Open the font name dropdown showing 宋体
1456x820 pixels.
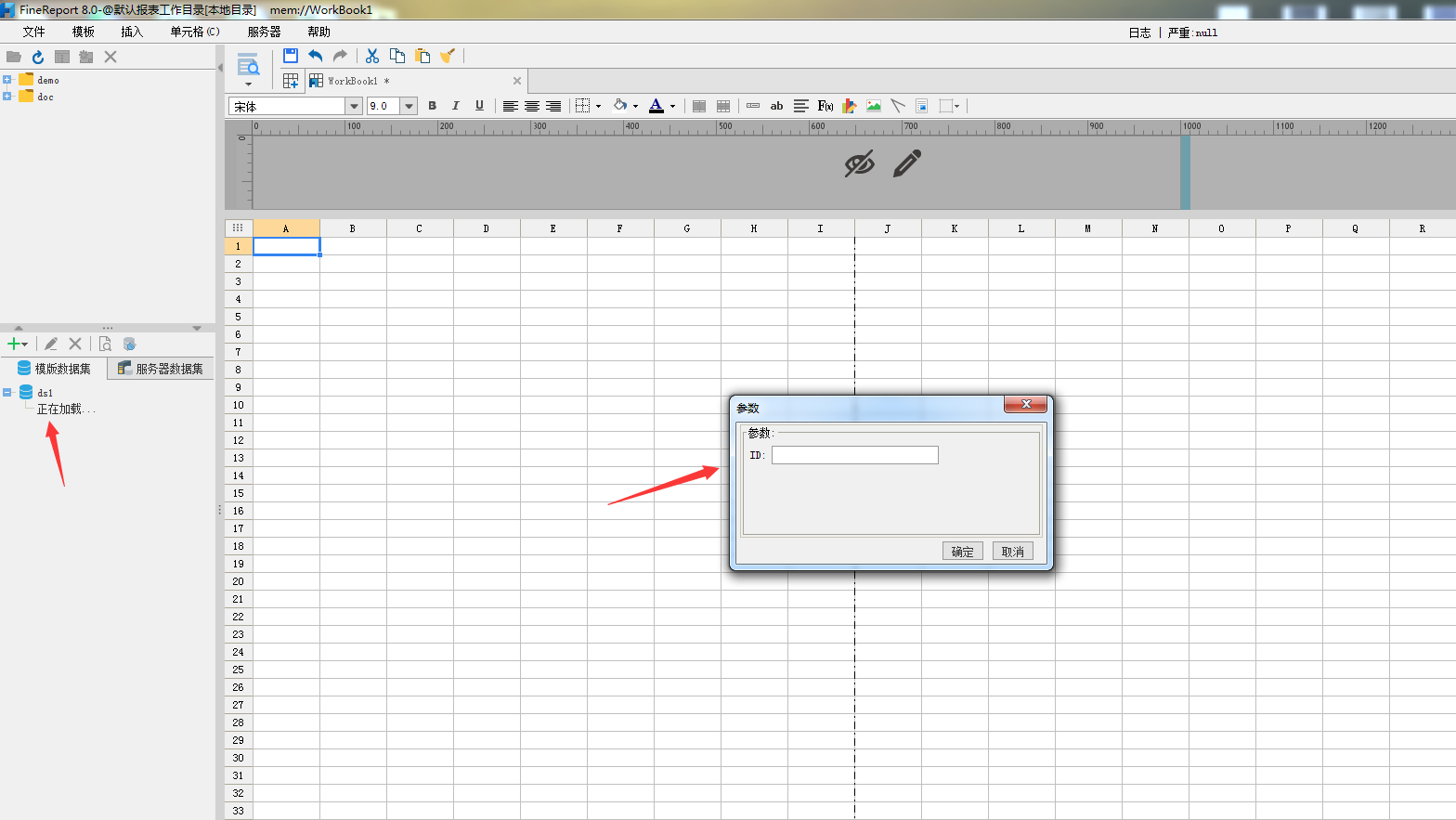tap(354, 106)
